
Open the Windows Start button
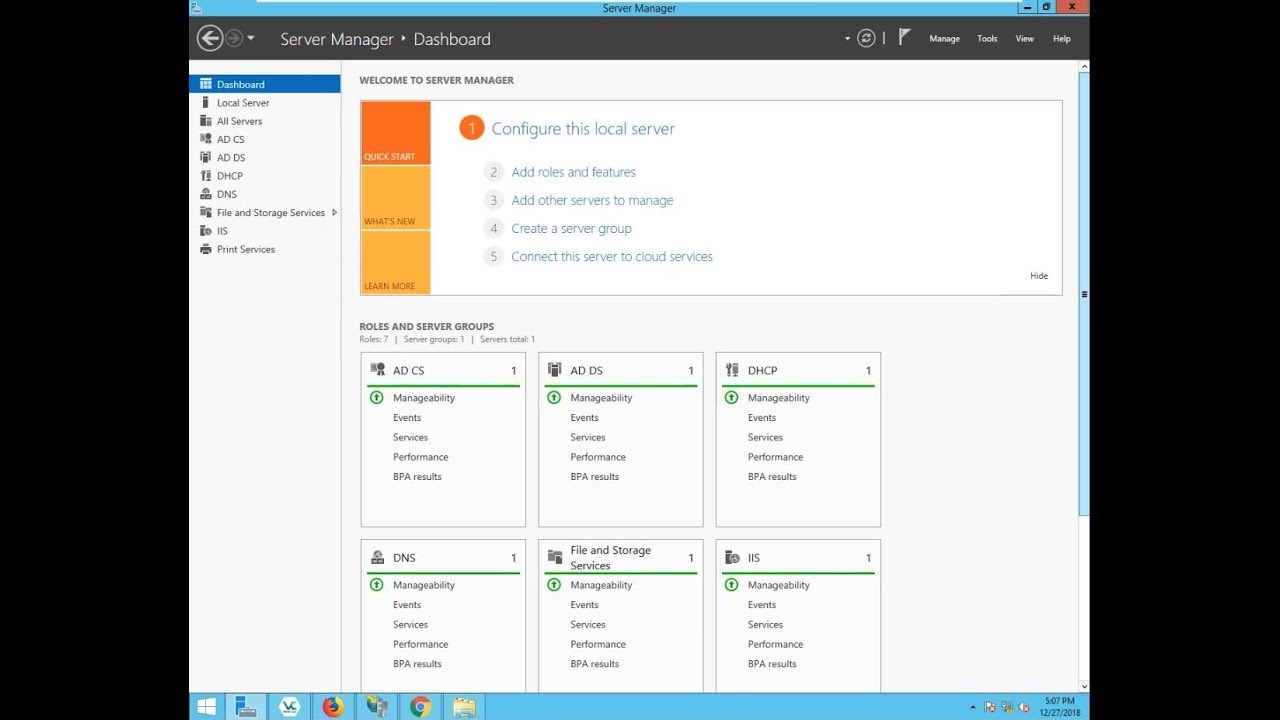207,707
